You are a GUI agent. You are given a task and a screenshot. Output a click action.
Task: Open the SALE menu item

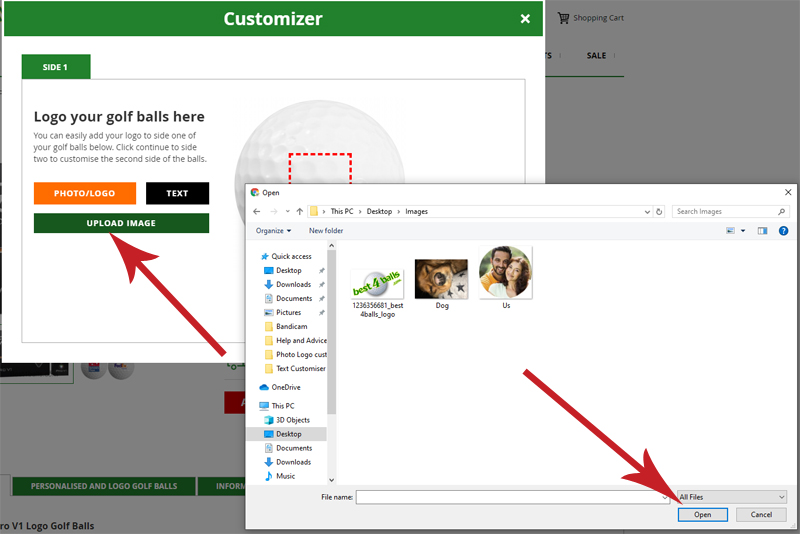click(596, 56)
